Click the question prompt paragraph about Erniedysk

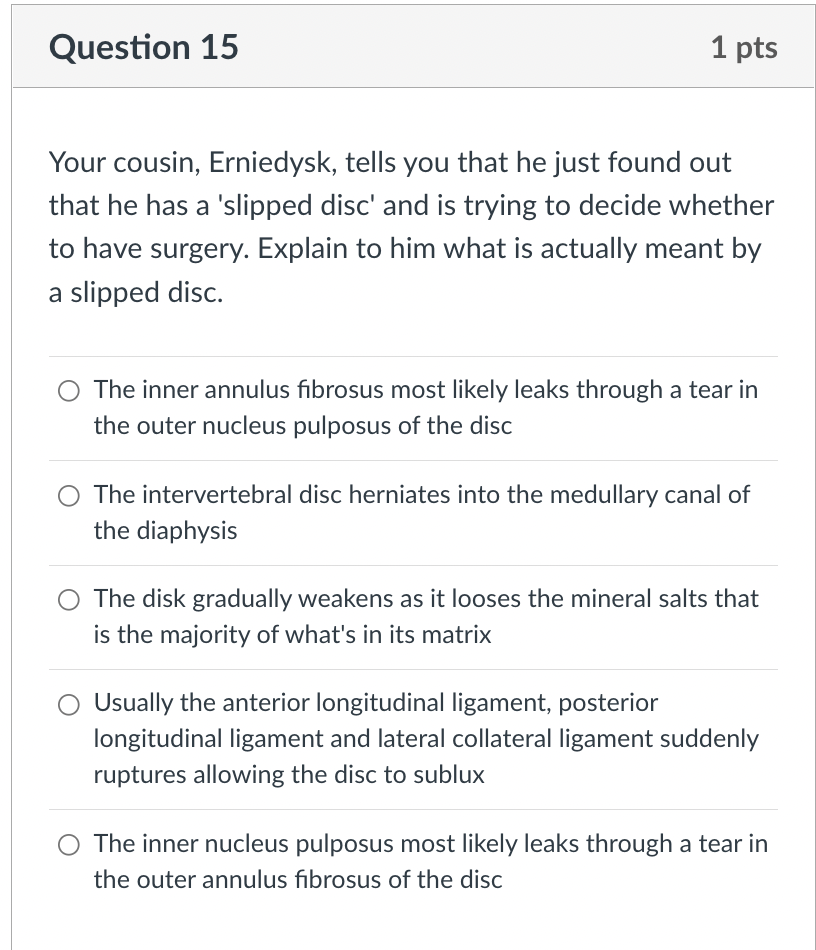point(411,227)
